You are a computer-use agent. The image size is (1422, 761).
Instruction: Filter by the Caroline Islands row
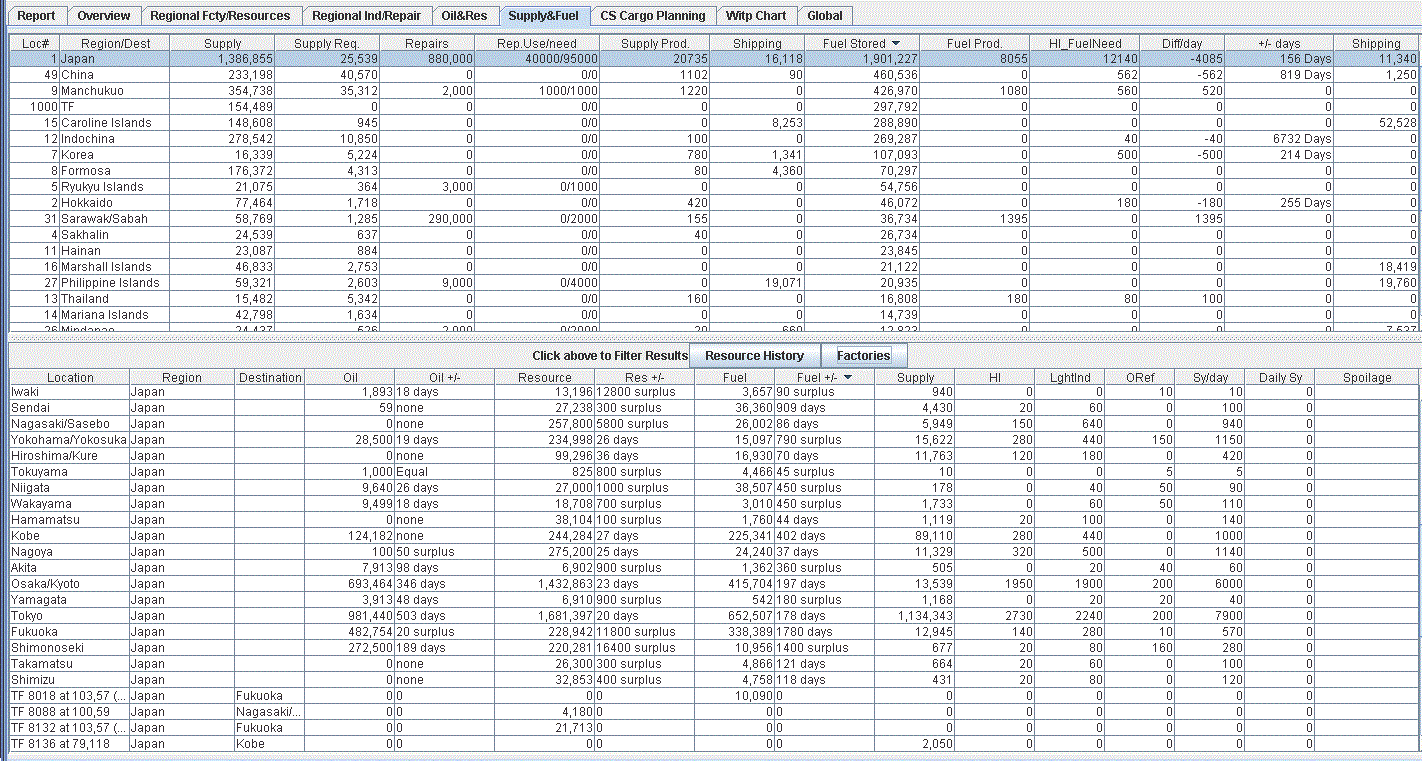(714, 123)
